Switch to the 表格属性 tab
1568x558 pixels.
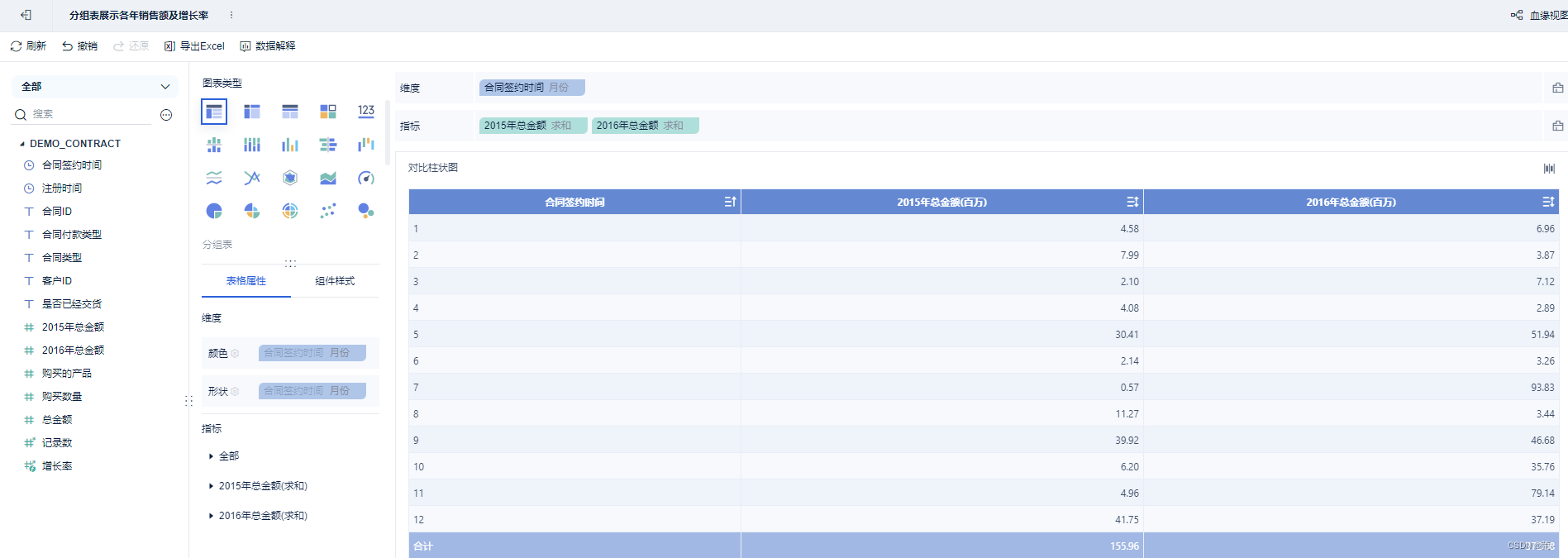pos(246,281)
